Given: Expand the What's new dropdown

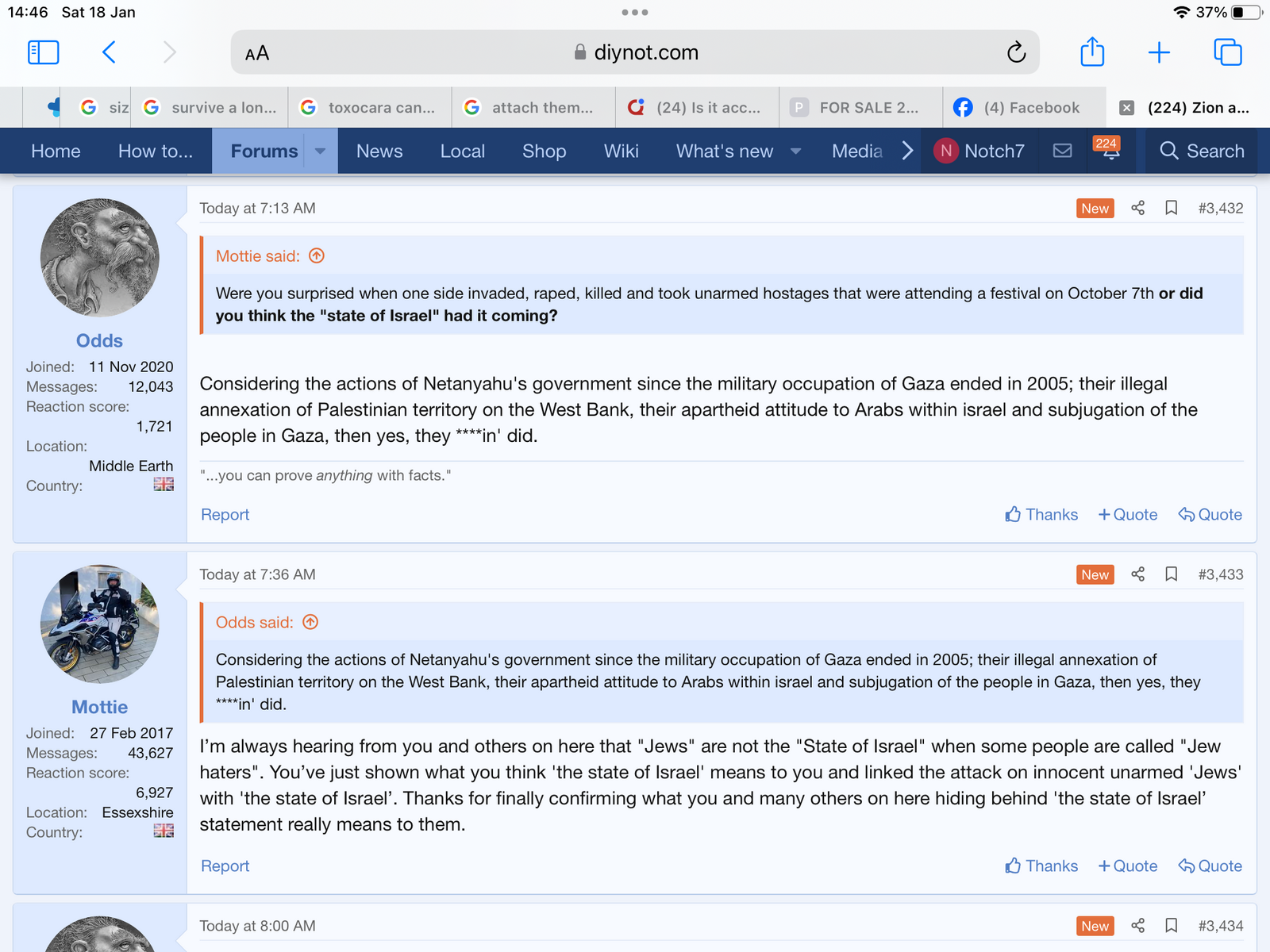Looking at the screenshot, I should pyautogui.click(x=795, y=151).
